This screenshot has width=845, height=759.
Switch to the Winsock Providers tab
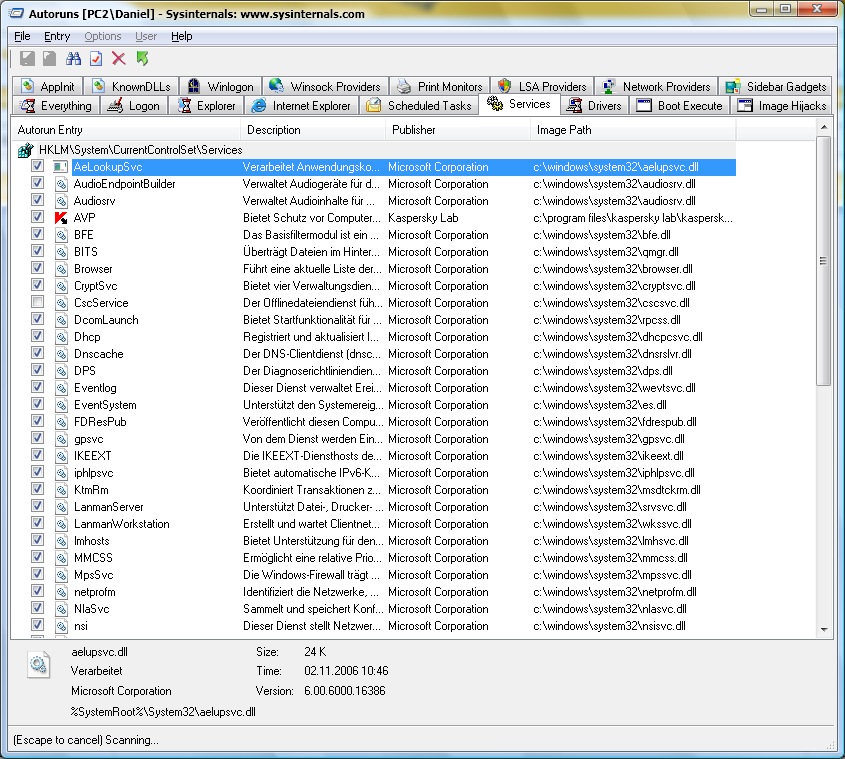point(325,86)
